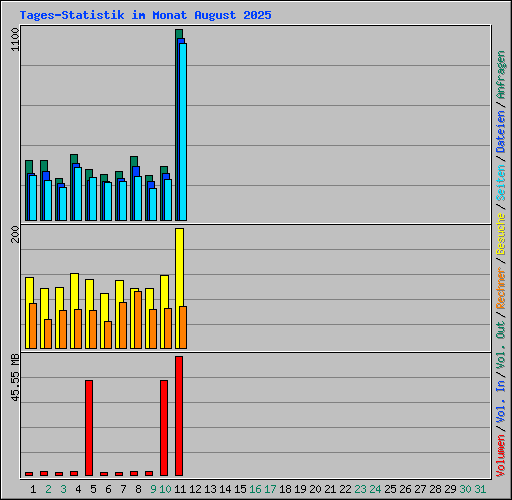Click the 1100 y-axis value
The height and width of the screenshot is (500, 512).
[x=15, y=39]
